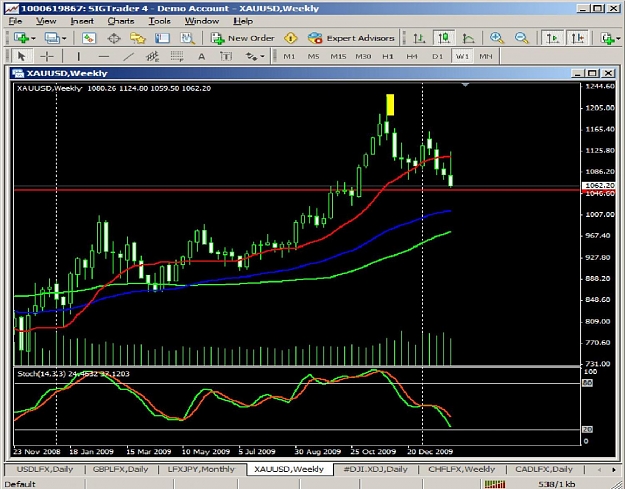Switch to the H4 timeframe

pos(412,56)
